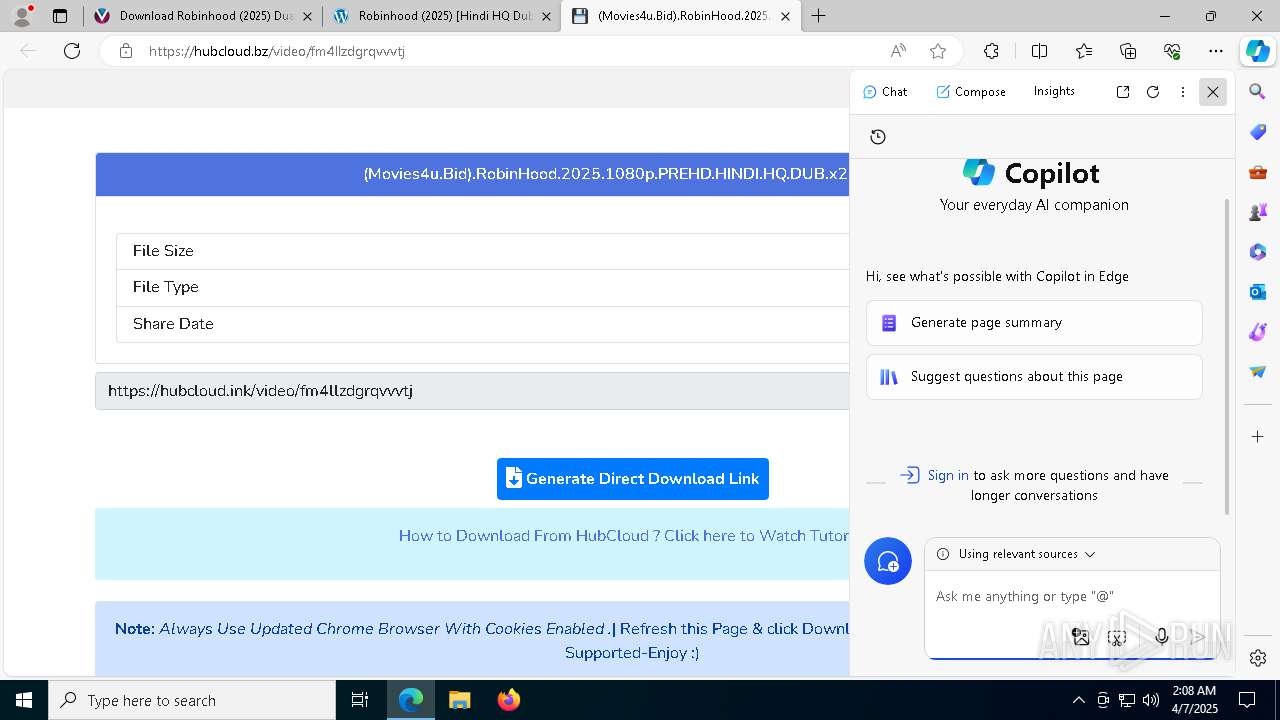Image resolution: width=1280 pixels, height=720 pixels.
Task: Open sidebar Games chess icon
Action: pos(1258,212)
